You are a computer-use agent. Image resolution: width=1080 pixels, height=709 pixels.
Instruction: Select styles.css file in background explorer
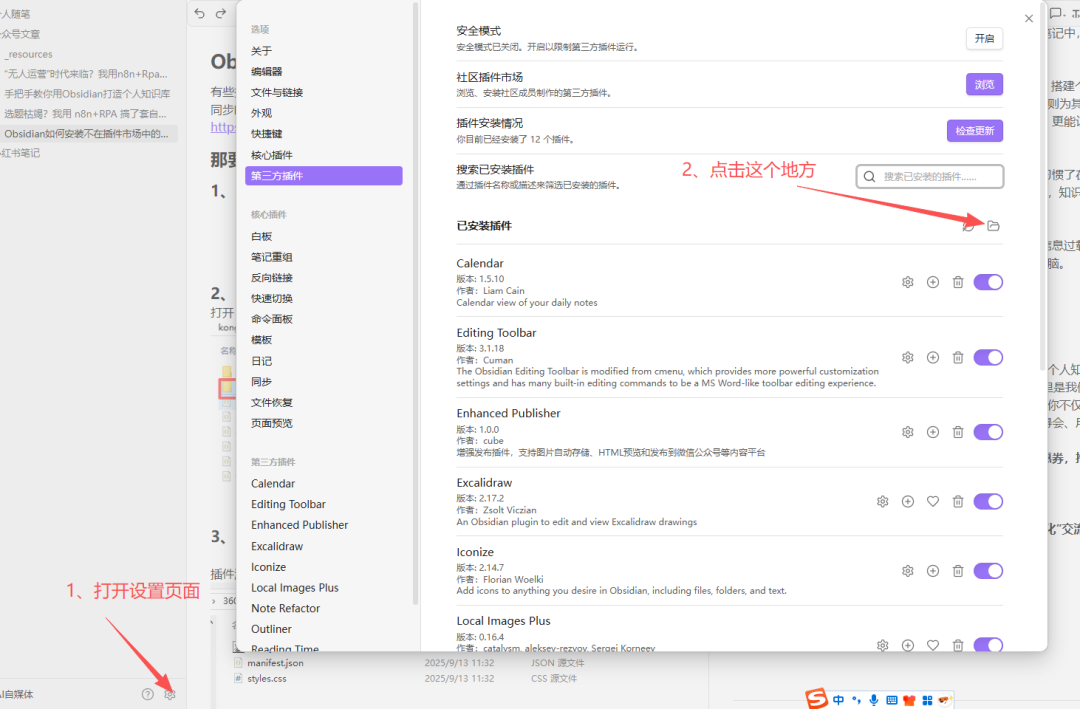(267, 679)
